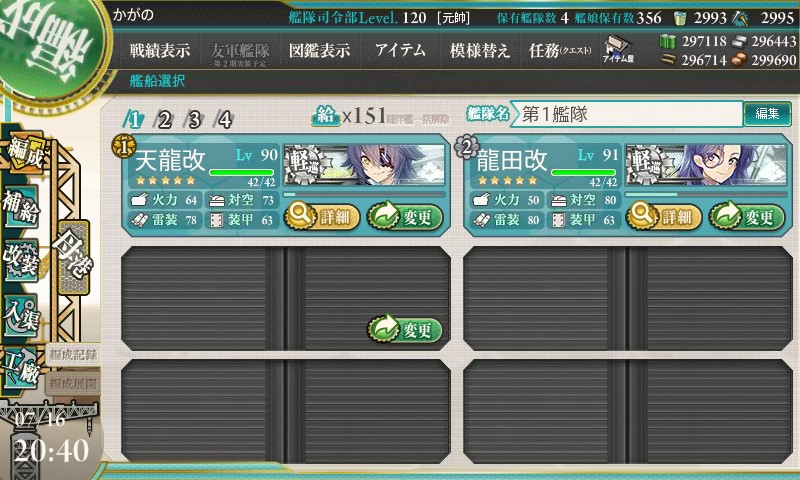Open 任務(クエスト) quest menu
The height and width of the screenshot is (480, 800).
pos(560,50)
